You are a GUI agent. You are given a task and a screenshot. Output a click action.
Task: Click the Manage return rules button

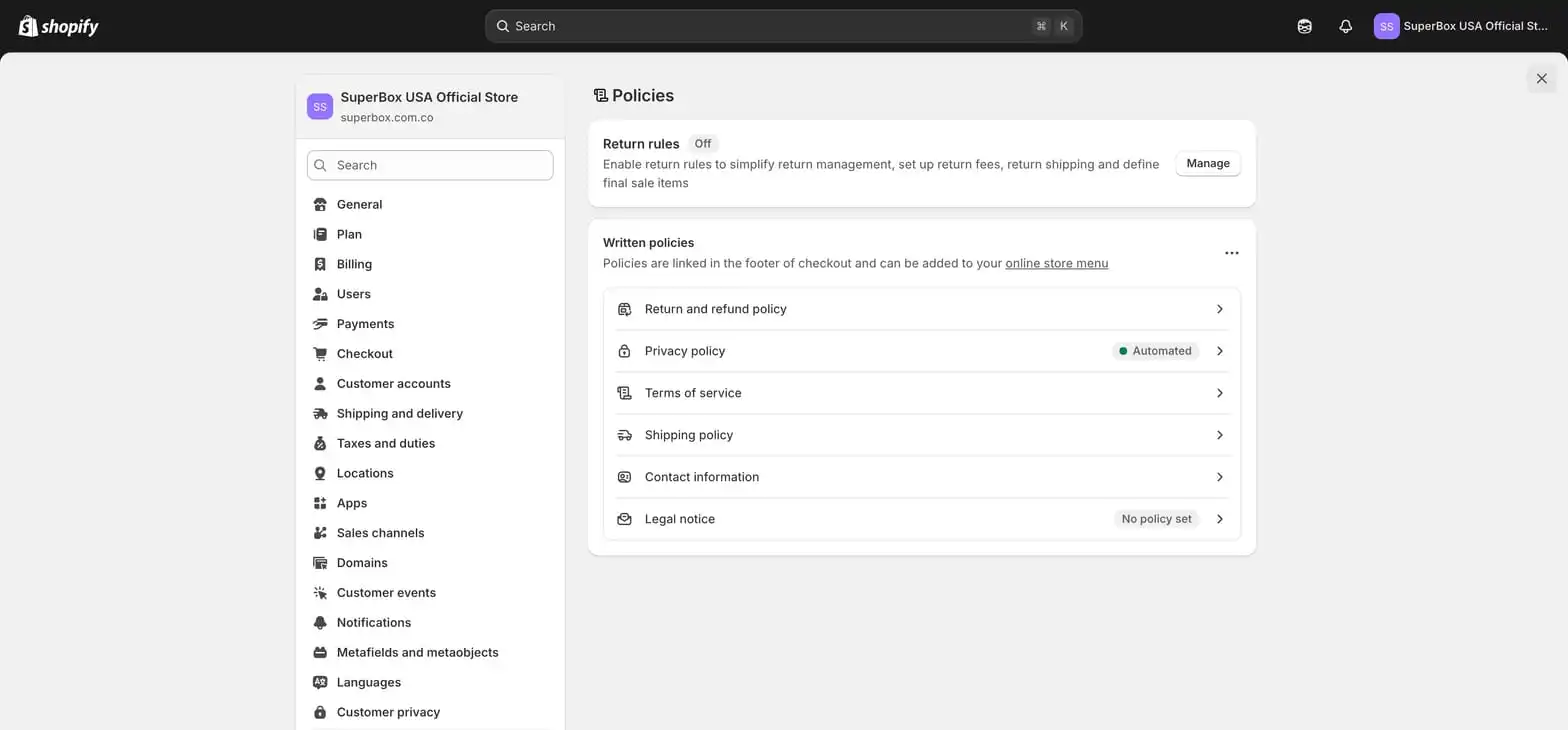[x=1208, y=163]
